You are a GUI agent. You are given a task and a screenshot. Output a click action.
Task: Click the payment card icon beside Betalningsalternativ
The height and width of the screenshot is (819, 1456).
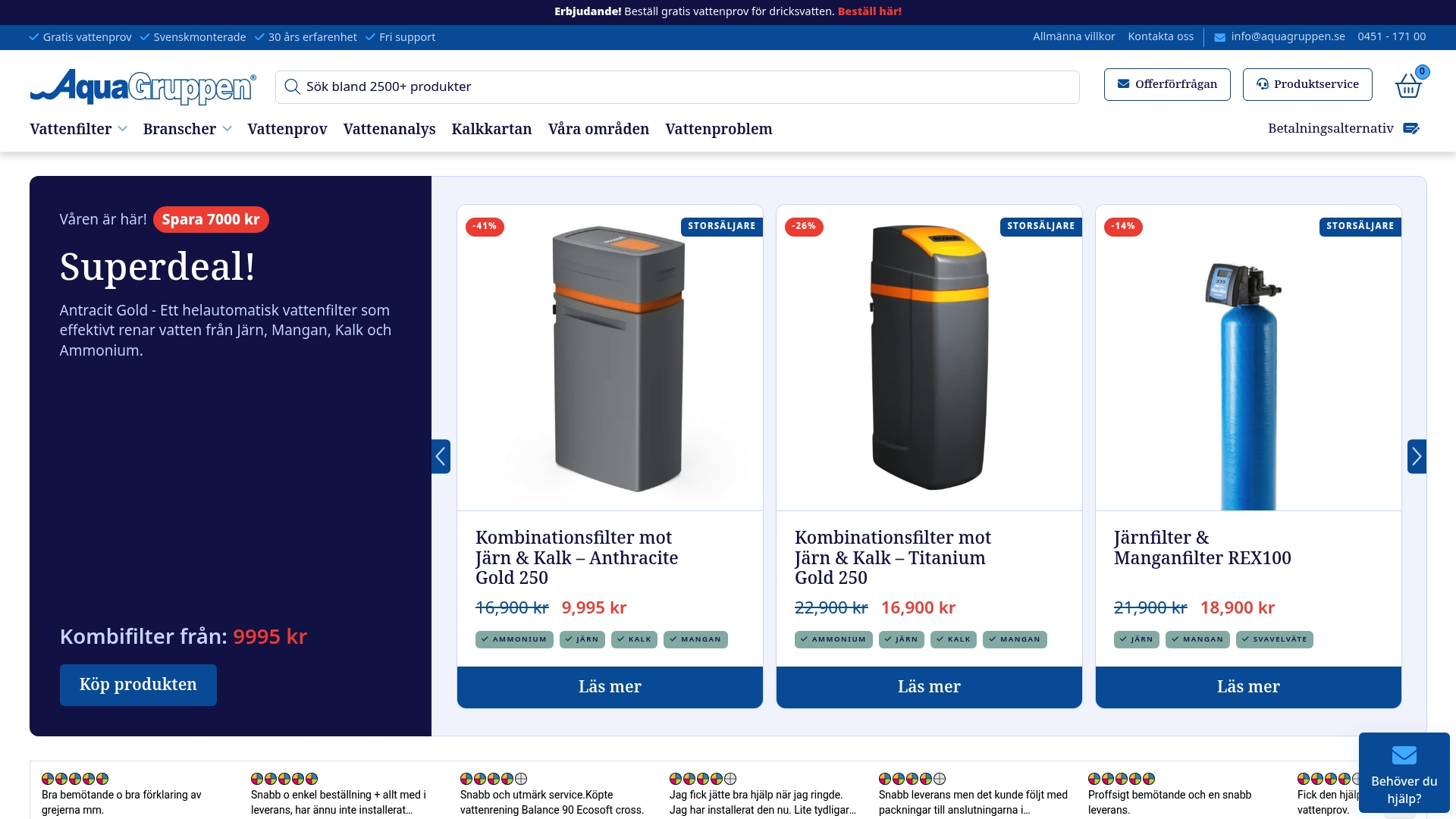click(x=1412, y=128)
